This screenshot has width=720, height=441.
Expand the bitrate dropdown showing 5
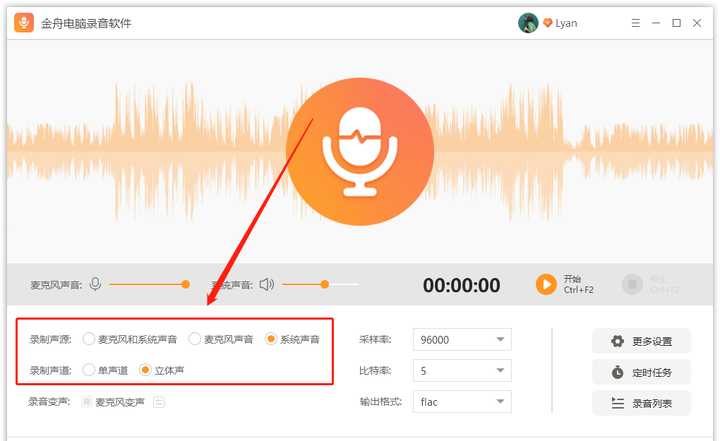[x=462, y=370]
